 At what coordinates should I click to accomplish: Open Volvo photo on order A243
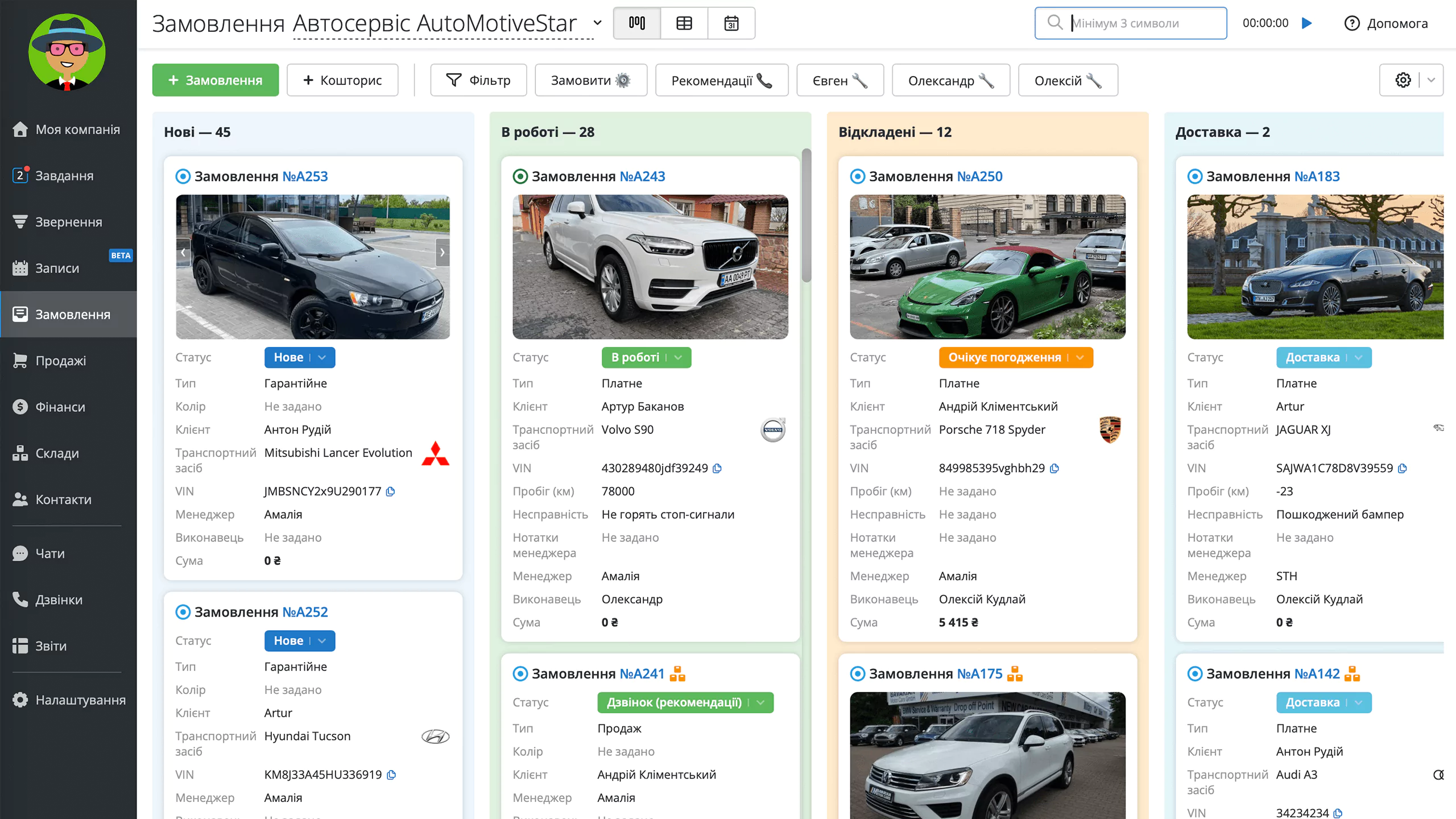tap(650, 267)
